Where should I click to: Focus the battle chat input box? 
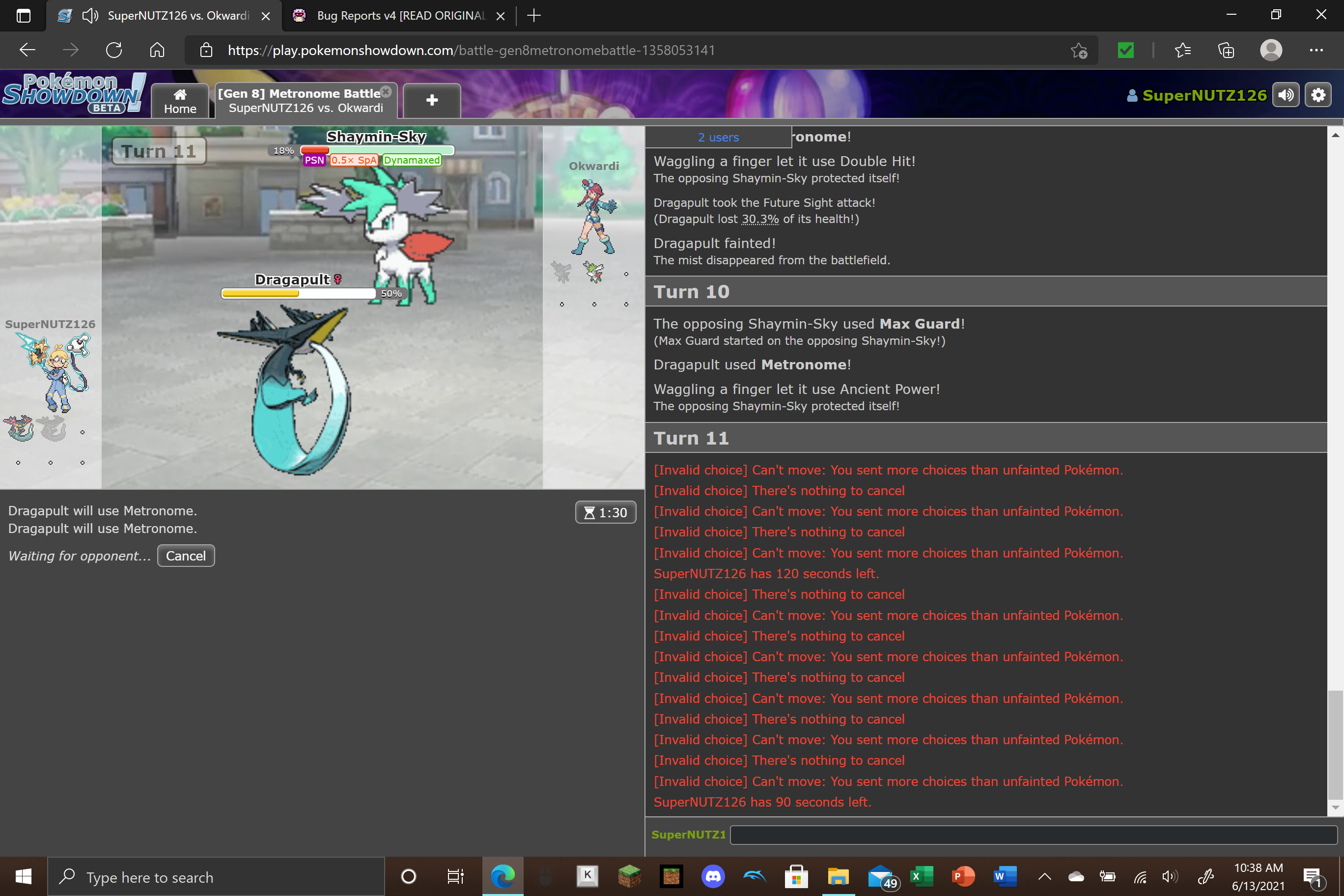(x=1032, y=834)
